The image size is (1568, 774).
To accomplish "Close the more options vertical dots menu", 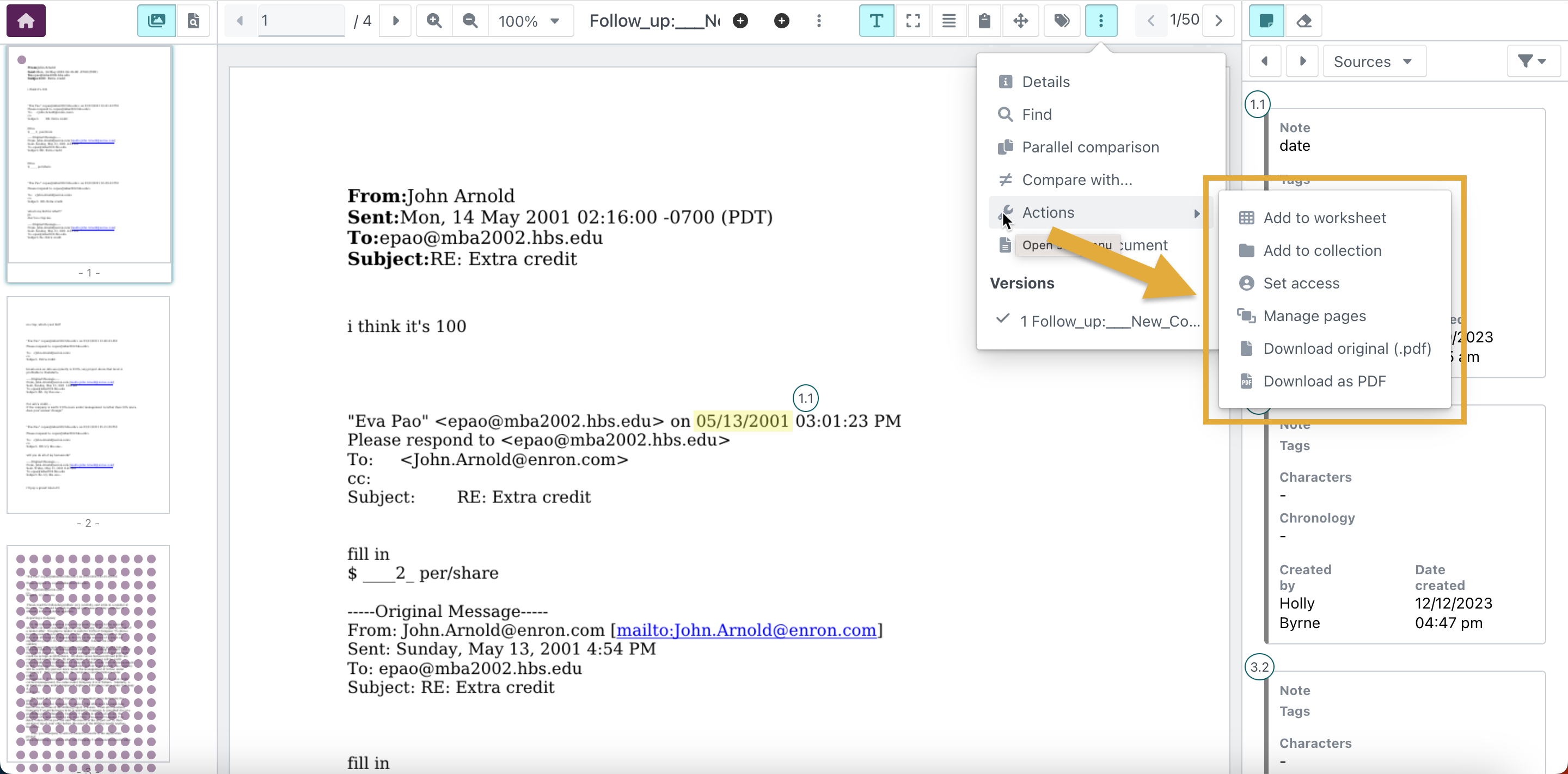I will [x=1100, y=21].
